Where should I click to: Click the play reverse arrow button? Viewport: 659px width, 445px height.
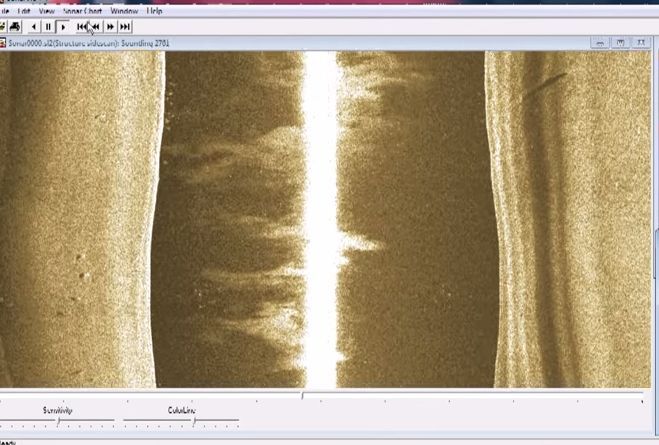[x=34, y=27]
